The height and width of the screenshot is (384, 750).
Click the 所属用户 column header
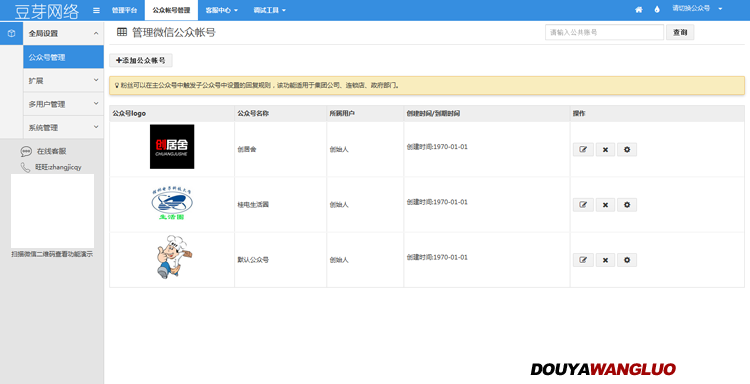(x=342, y=113)
